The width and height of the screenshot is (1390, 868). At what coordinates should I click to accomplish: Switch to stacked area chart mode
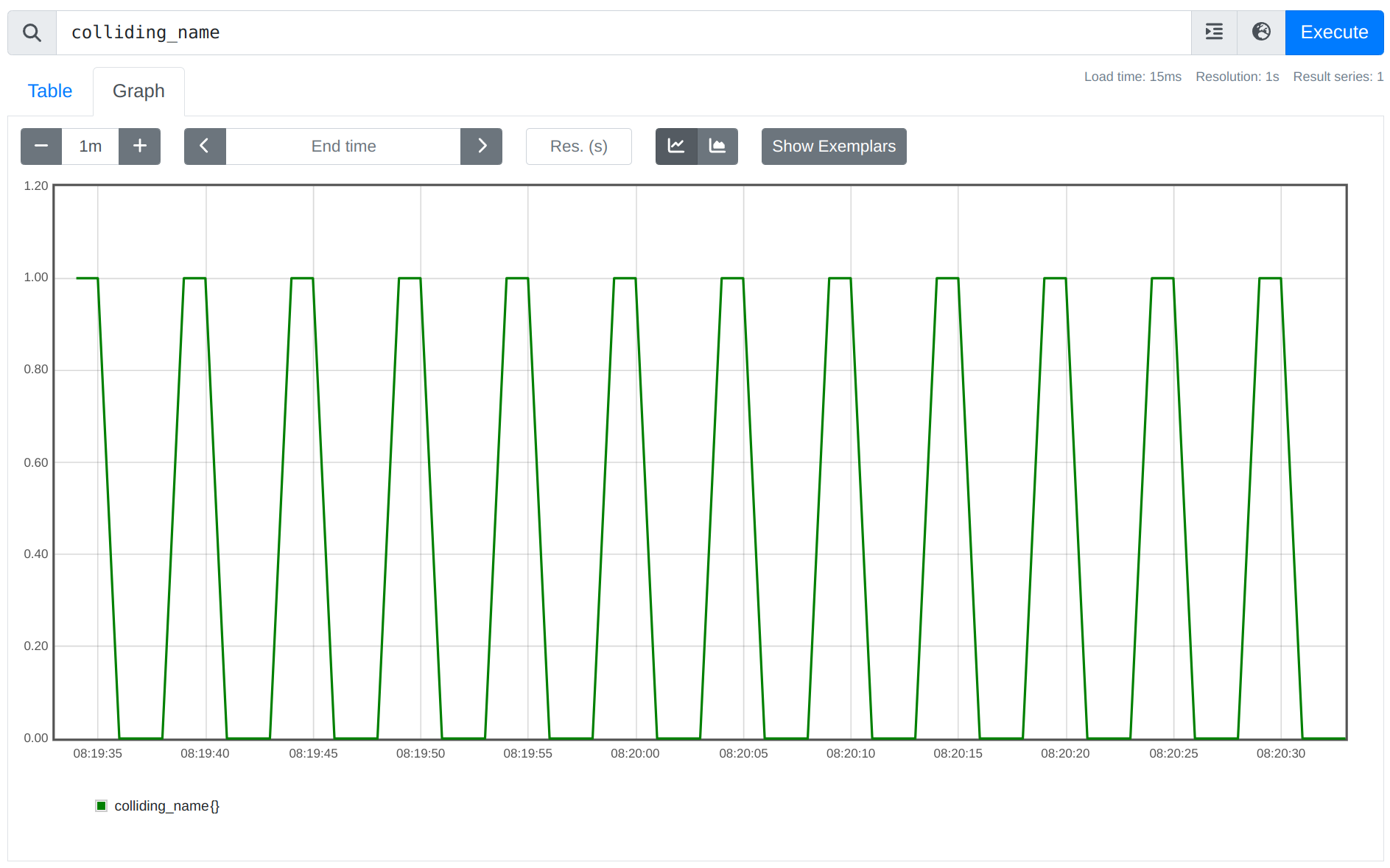(717, 147)
